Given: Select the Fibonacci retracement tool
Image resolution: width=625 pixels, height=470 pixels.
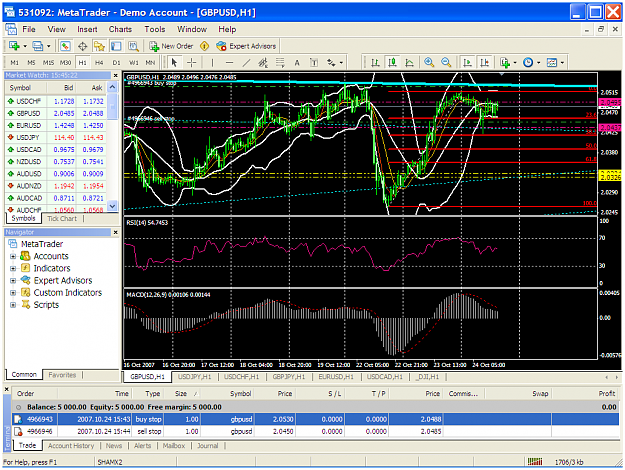Looking at the screenshot, I should point(280,63).
